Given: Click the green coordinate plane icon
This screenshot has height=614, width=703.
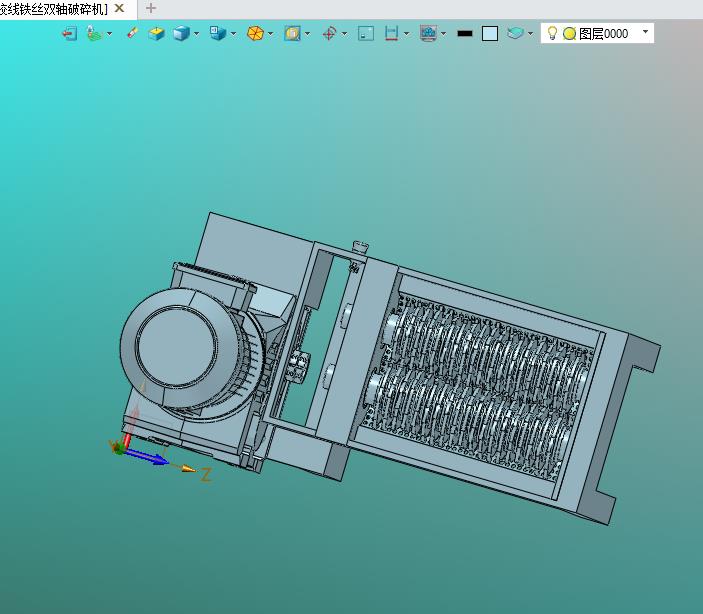Looking at the screenshot, I should tap(94, 33).
